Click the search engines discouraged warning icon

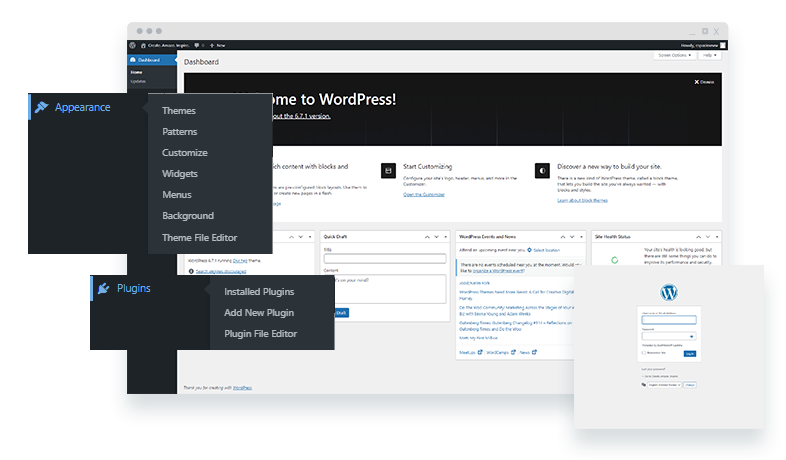(191, 271)
